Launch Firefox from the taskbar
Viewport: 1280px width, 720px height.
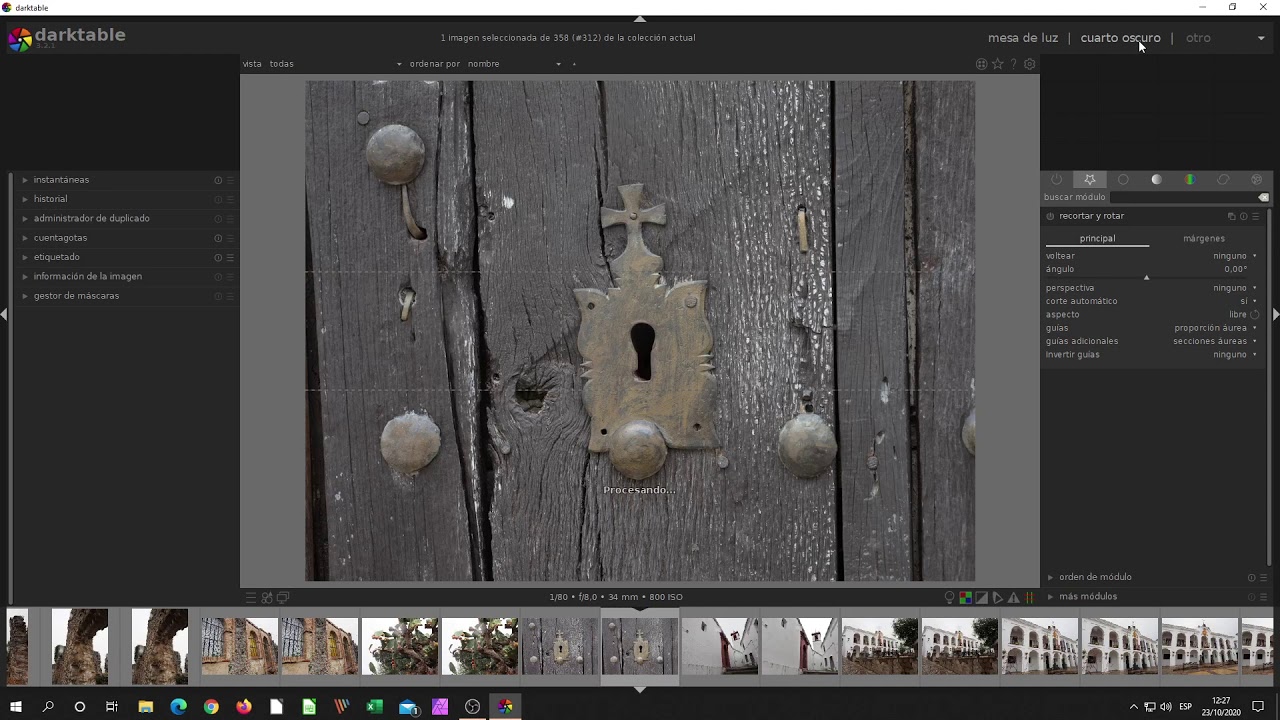[x=244, y=707]
